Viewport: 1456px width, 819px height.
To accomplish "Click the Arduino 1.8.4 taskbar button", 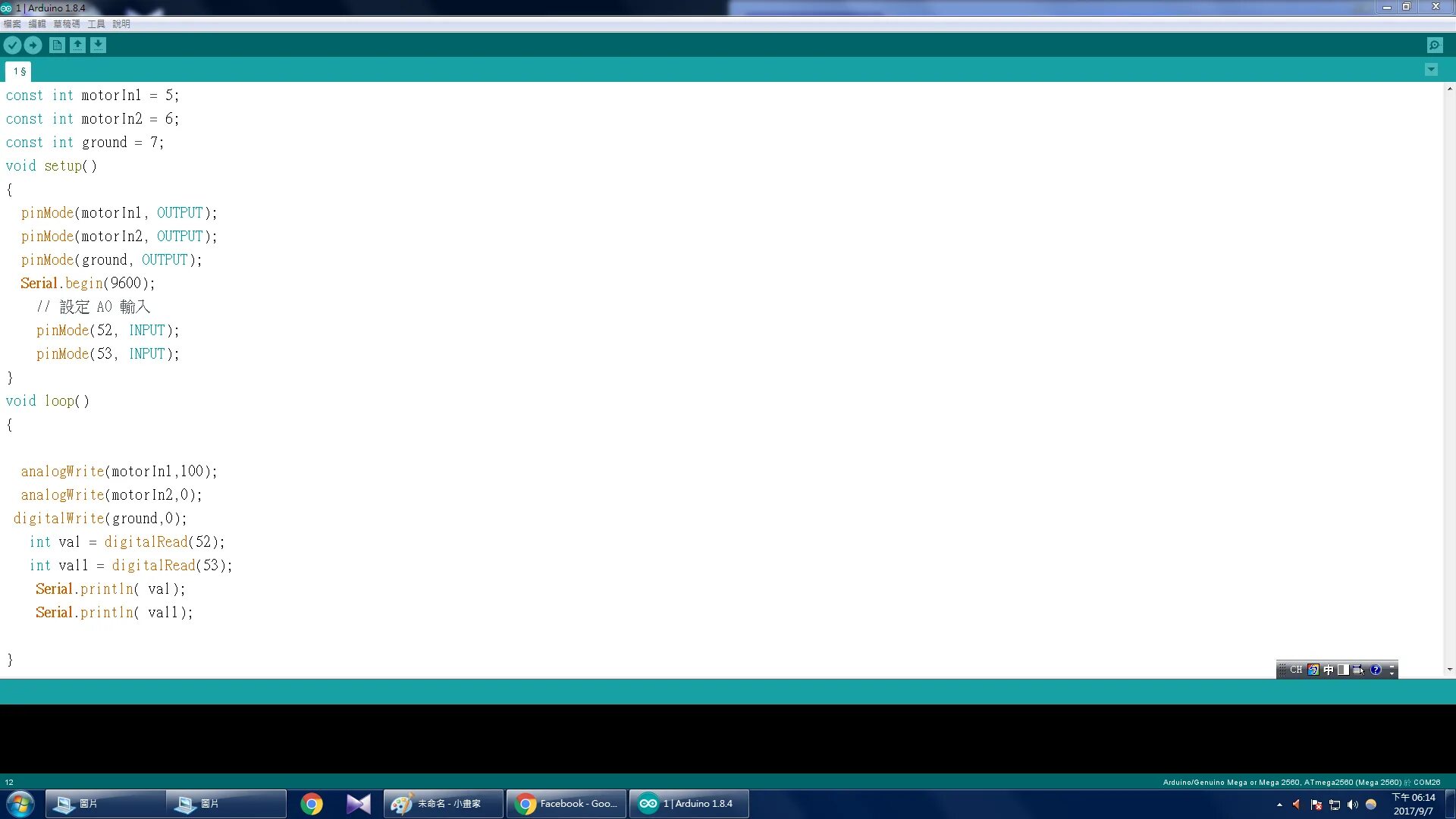I will coord(689,804).
